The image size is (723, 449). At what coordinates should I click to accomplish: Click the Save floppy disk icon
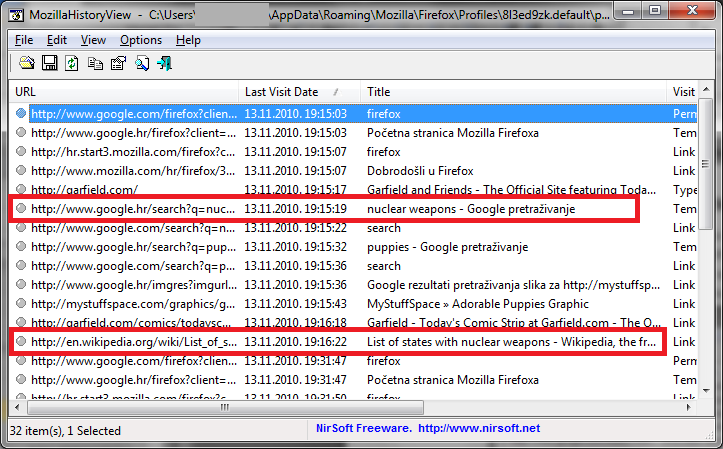click(x=49, y=64)
